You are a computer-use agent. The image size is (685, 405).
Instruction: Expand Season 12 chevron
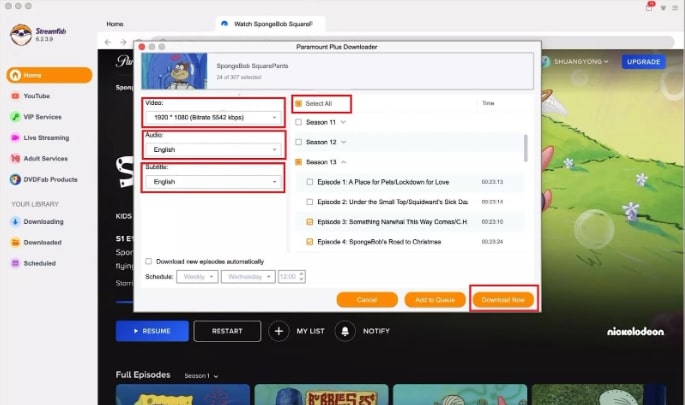pos(343,142)
